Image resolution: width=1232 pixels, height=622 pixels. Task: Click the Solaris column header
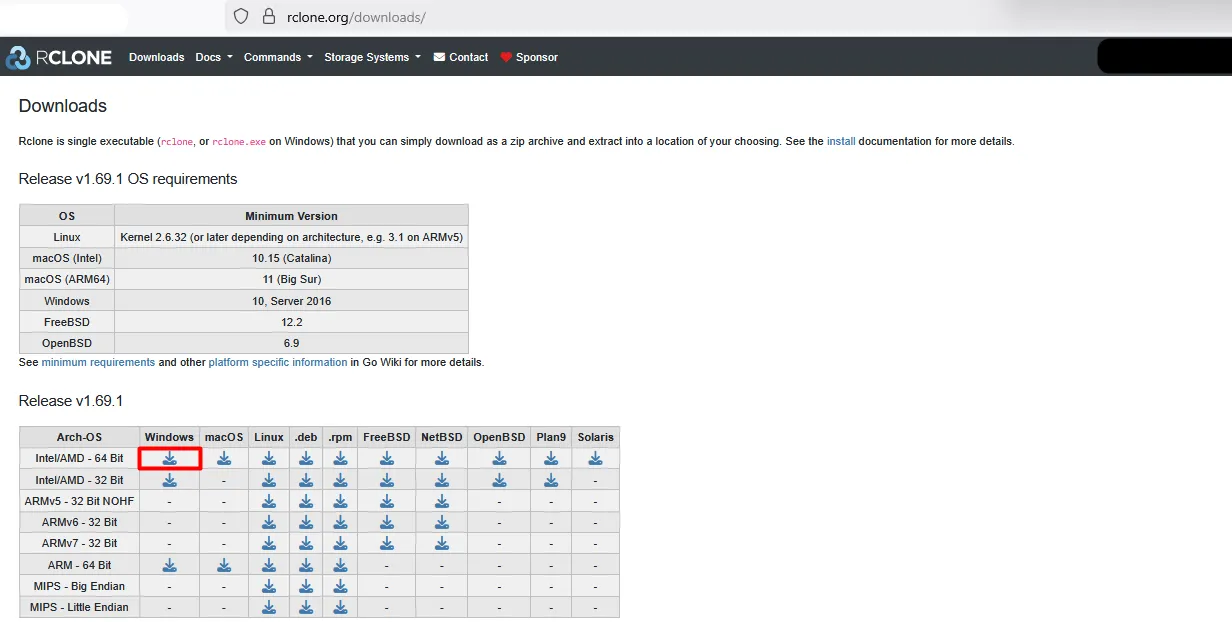595,437
